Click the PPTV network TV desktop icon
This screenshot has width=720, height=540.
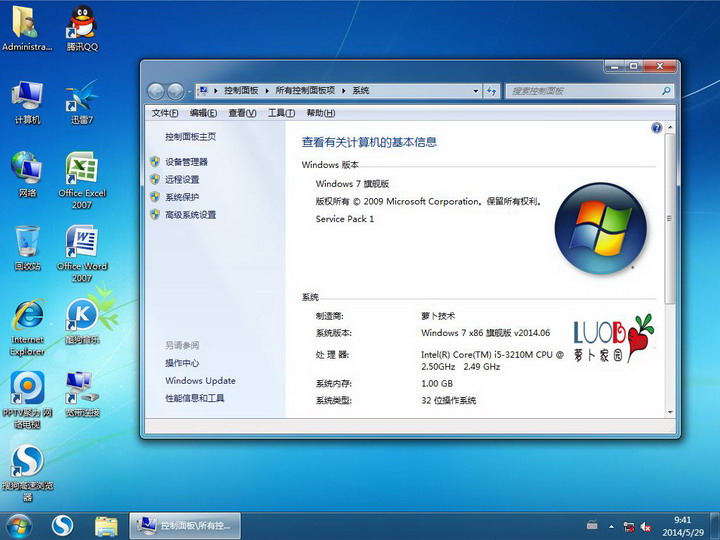(27, 388)
